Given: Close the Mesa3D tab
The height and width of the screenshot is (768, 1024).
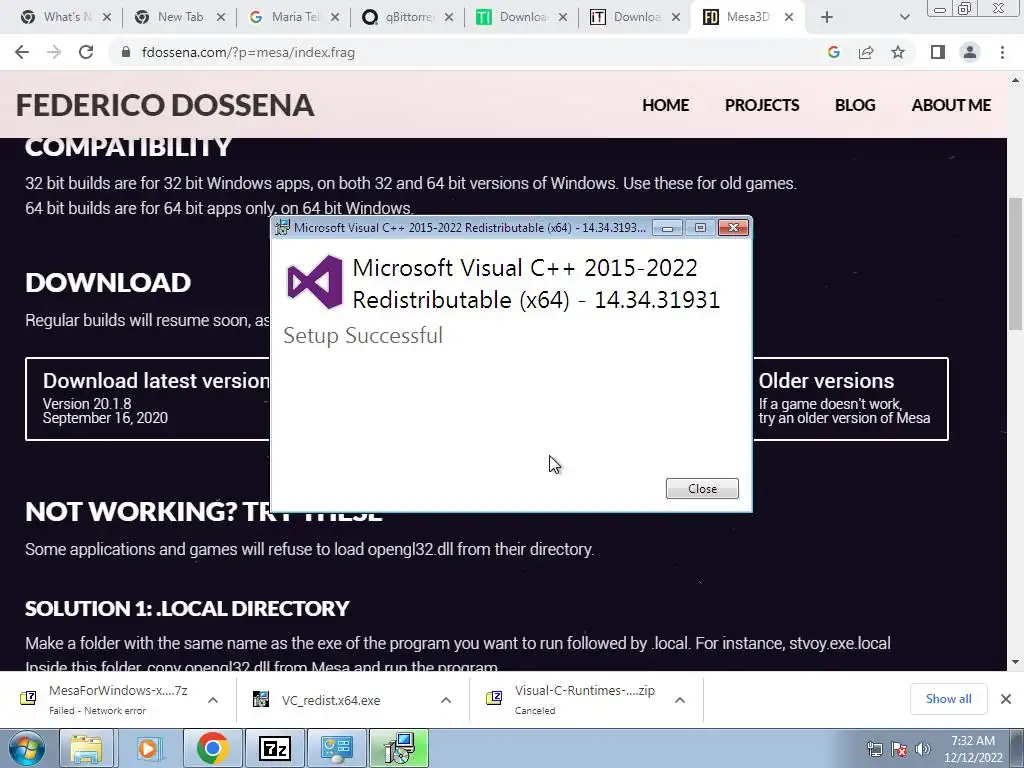Looking at the screenshot, I should click(789, 18).
